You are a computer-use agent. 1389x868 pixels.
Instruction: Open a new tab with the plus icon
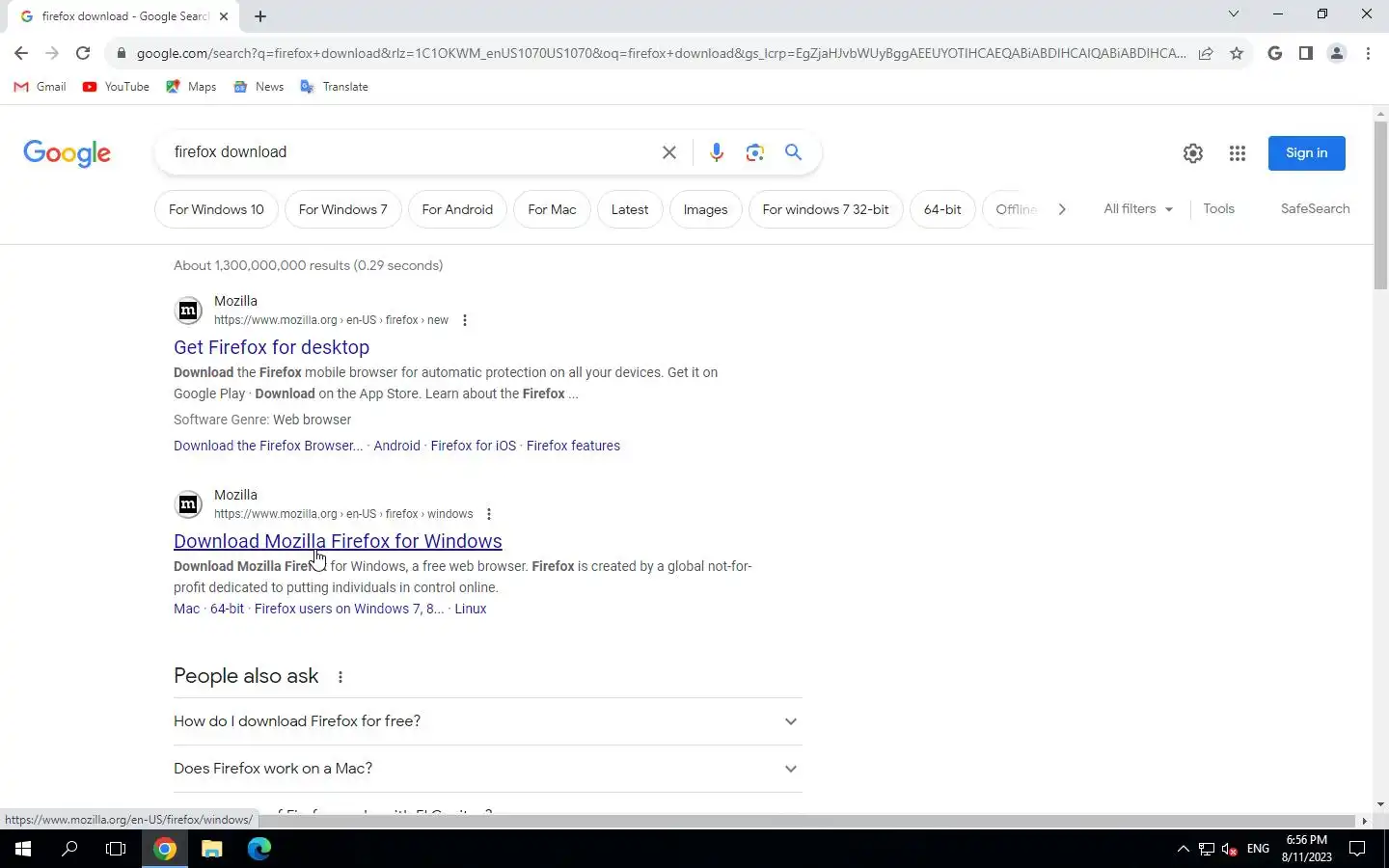point(260,15)
